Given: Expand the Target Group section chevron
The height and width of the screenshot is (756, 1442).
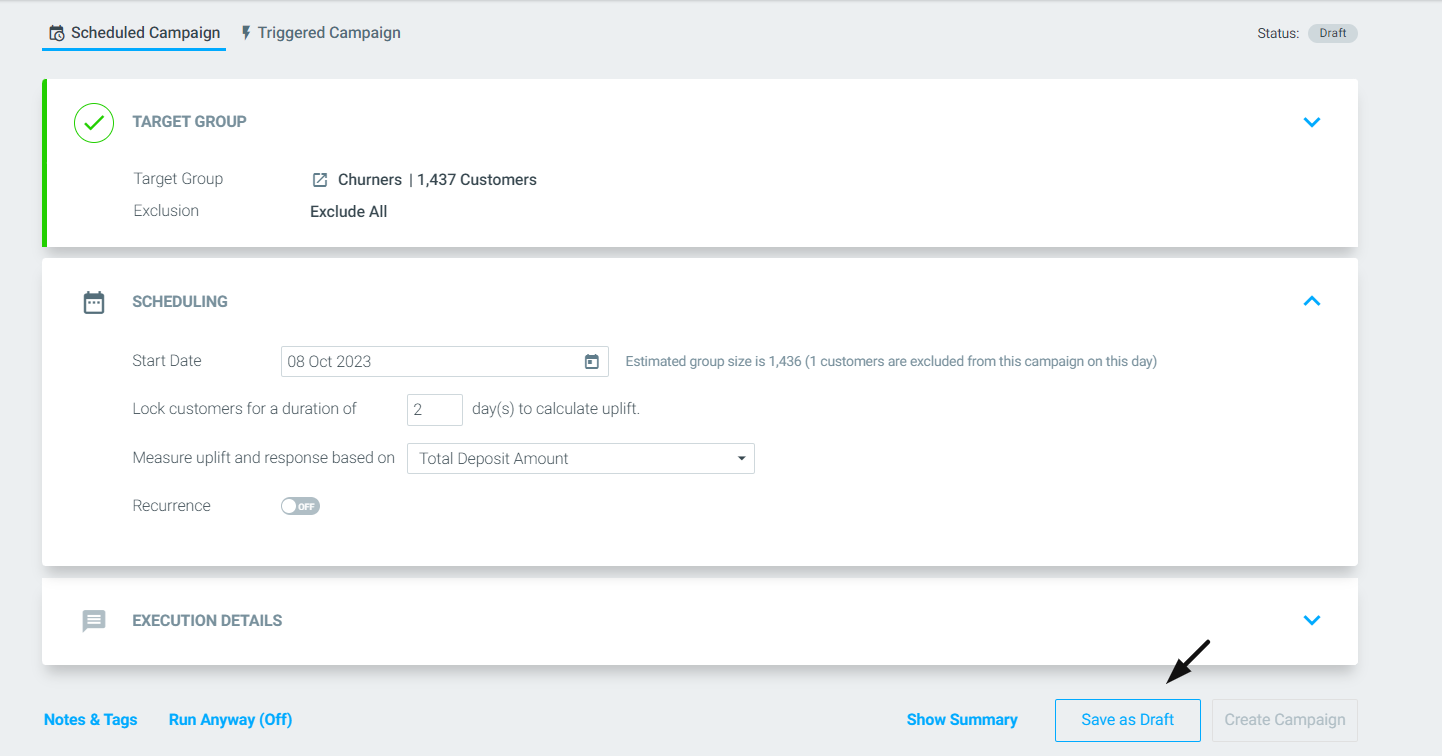Looking at the screenshot, I should coord(1312,122).
